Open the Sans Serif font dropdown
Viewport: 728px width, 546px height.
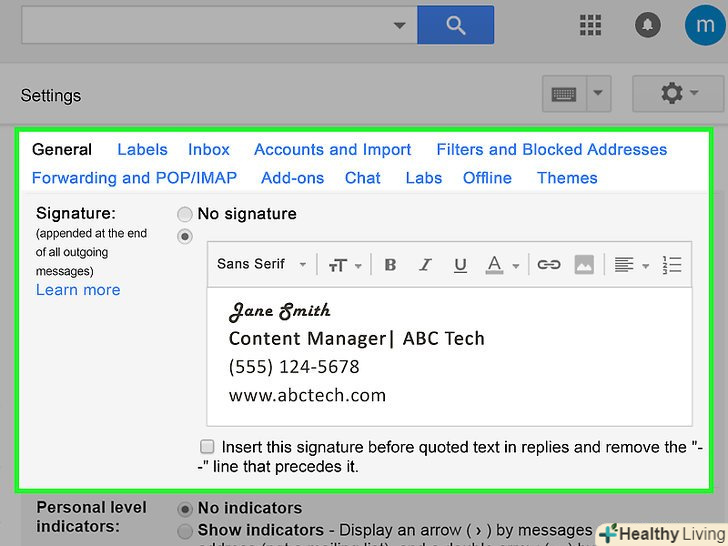262,265
